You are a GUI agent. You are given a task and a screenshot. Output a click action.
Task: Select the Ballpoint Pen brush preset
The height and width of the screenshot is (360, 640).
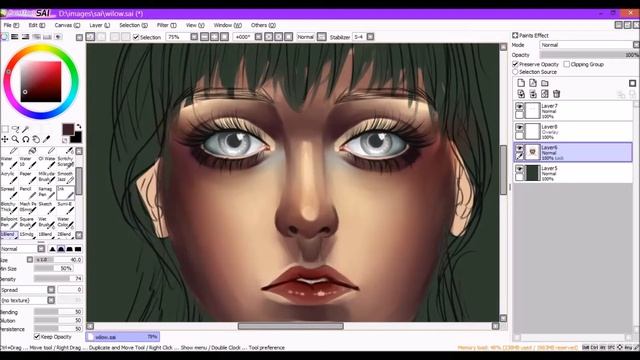(x=9, y=222)
